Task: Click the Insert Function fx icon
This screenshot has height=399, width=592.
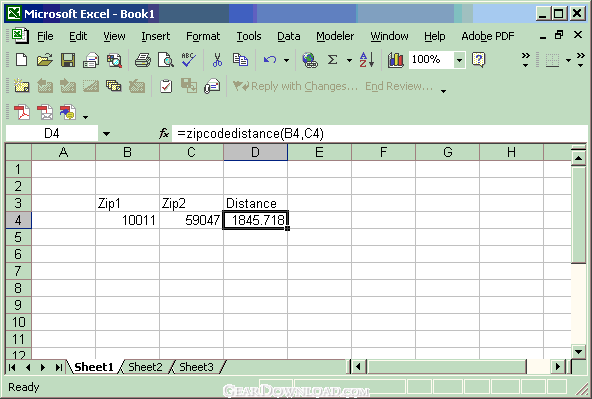Action: point(163,133)
